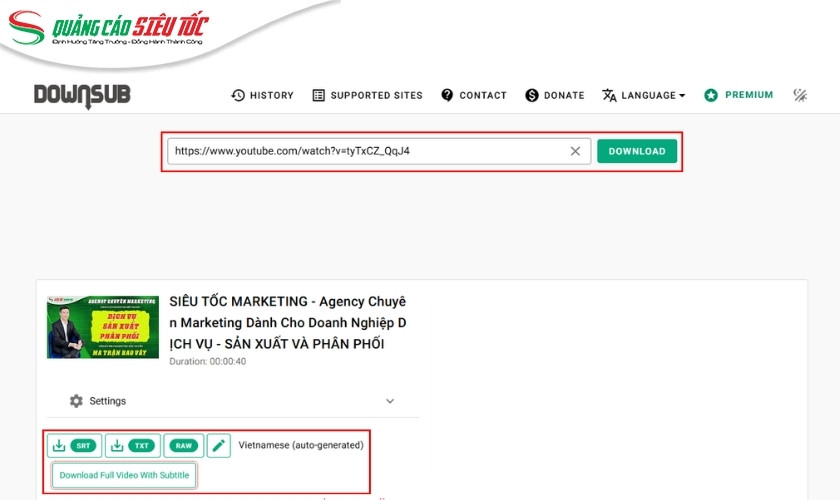Click the Donate dollar icon
This screenshot has width=840, height=500.
(x=532, y=95)
